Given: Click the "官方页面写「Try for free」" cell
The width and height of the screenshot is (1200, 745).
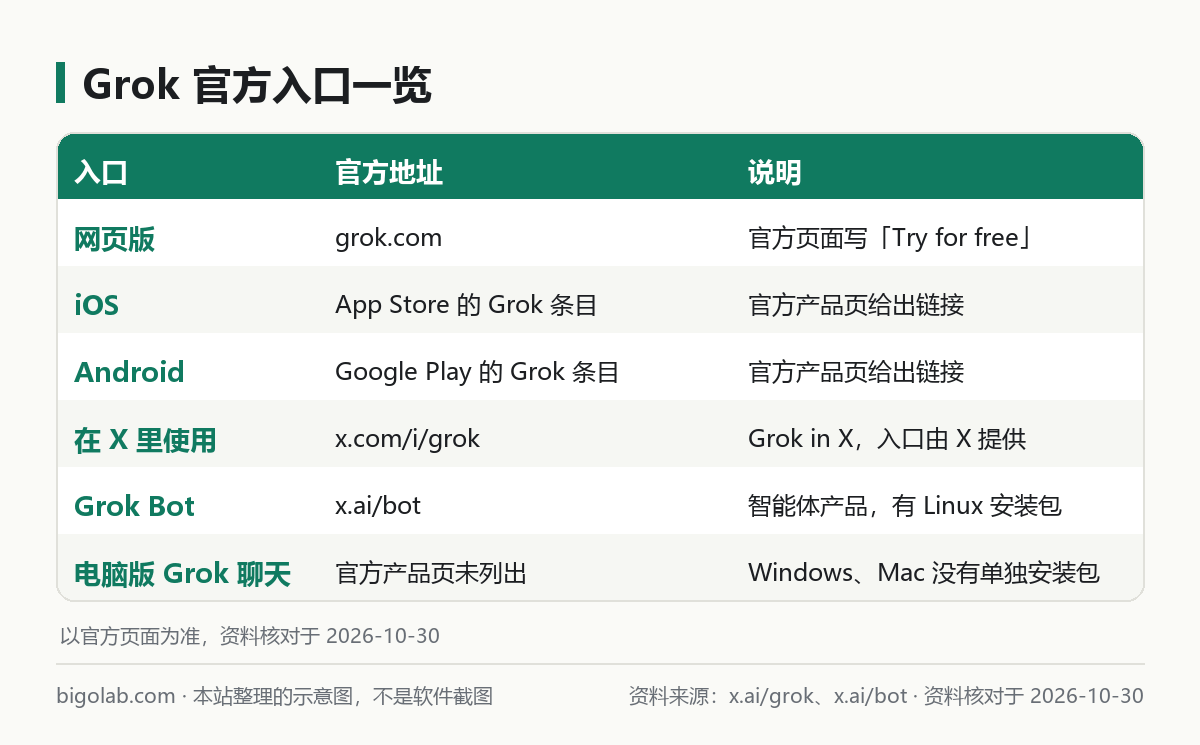Looking at the screenshot, I should [x=890, y=238].
